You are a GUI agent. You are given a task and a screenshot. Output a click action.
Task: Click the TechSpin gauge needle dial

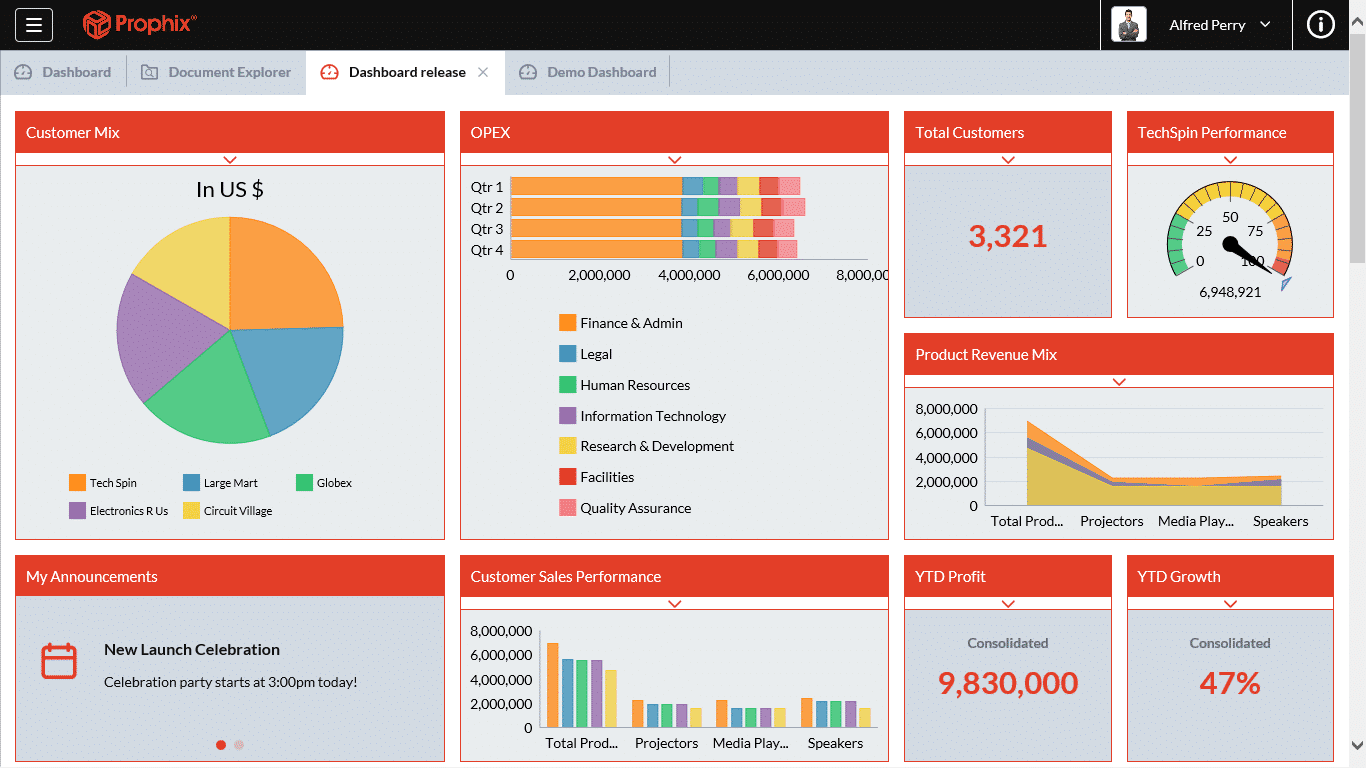1230,243
